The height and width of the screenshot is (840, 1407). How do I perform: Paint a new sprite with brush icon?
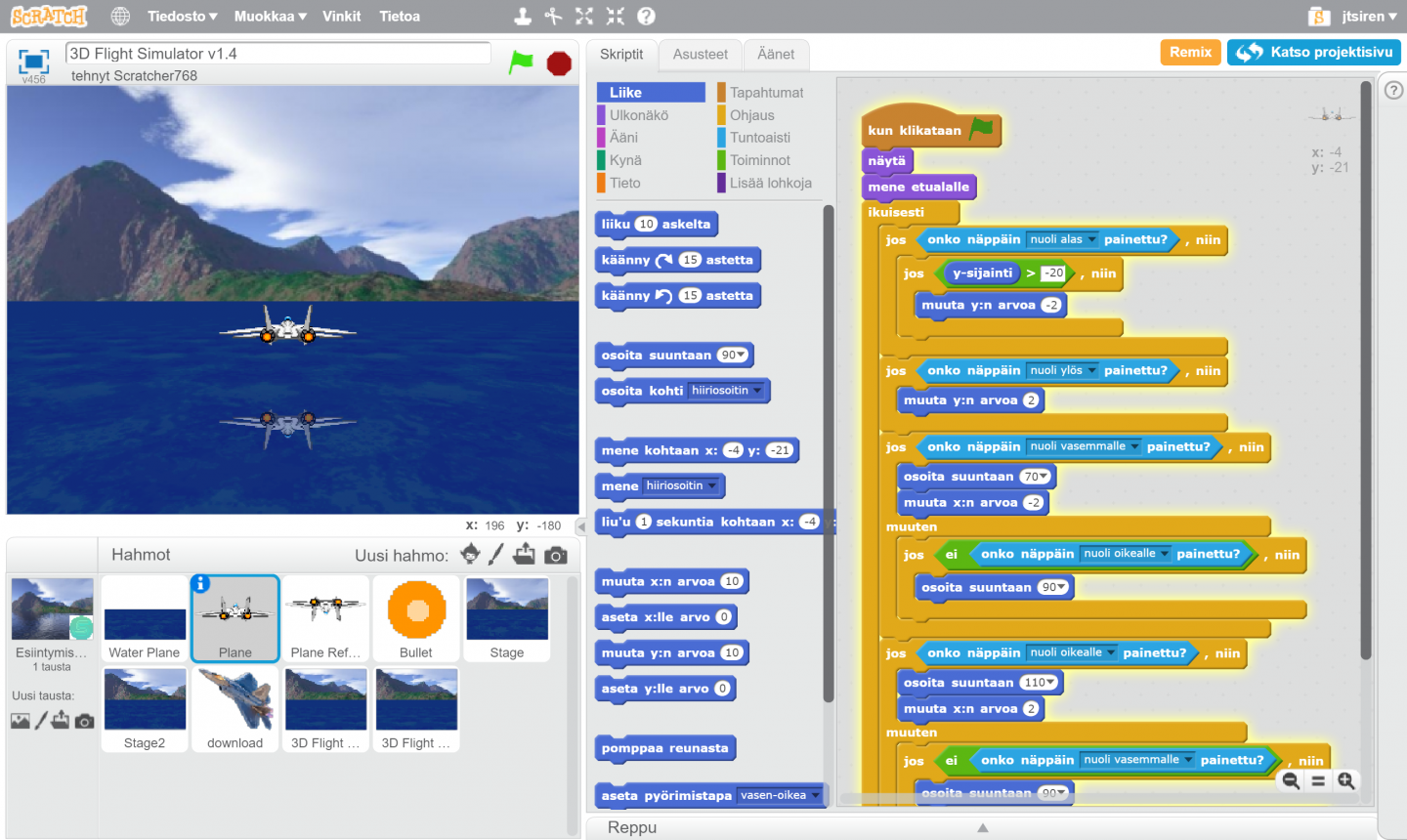coord(496,554)
